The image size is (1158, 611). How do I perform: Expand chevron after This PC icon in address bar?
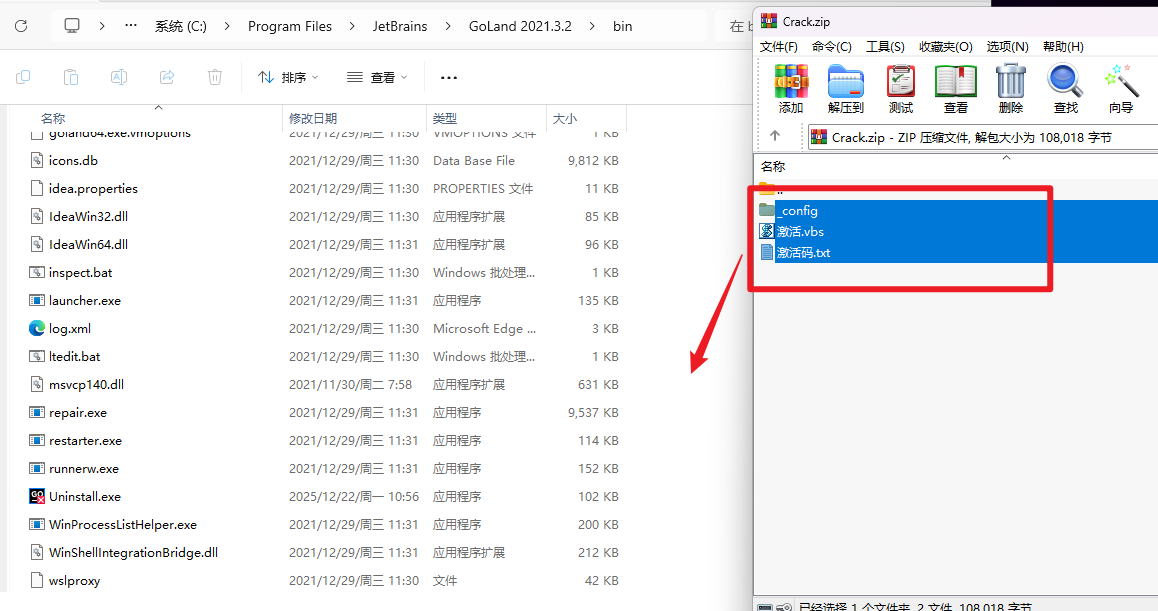102,26
